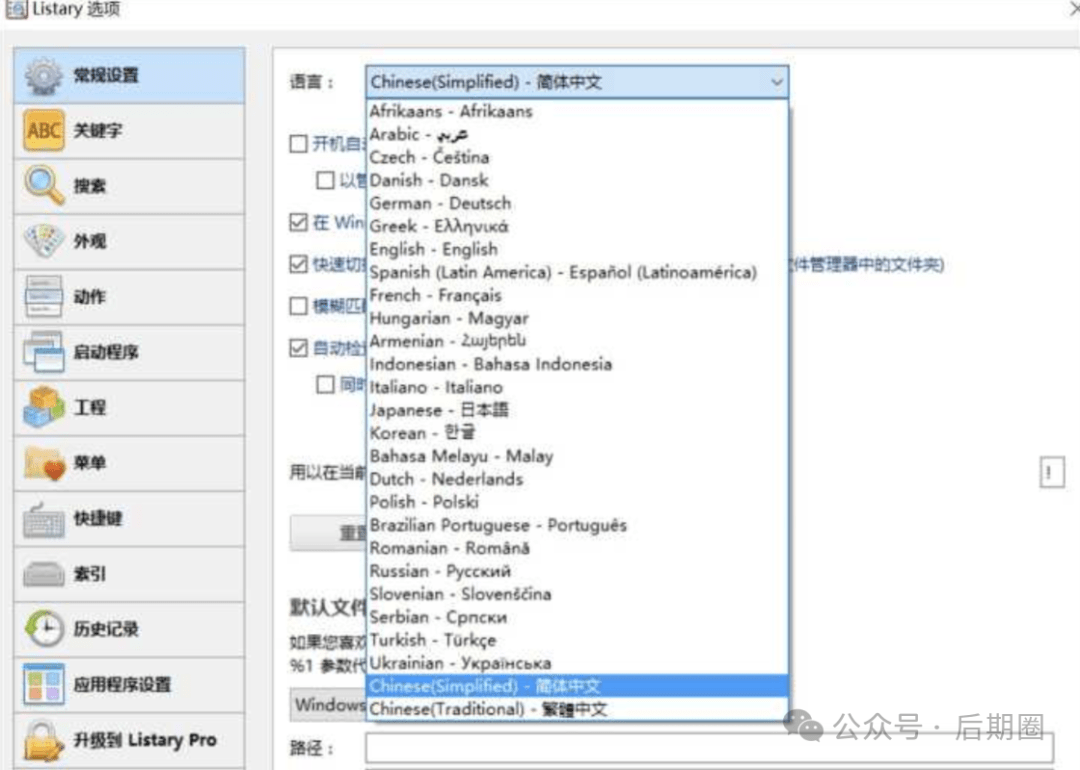Select Bahasa Melayu - Malay option

click(577, 457)
